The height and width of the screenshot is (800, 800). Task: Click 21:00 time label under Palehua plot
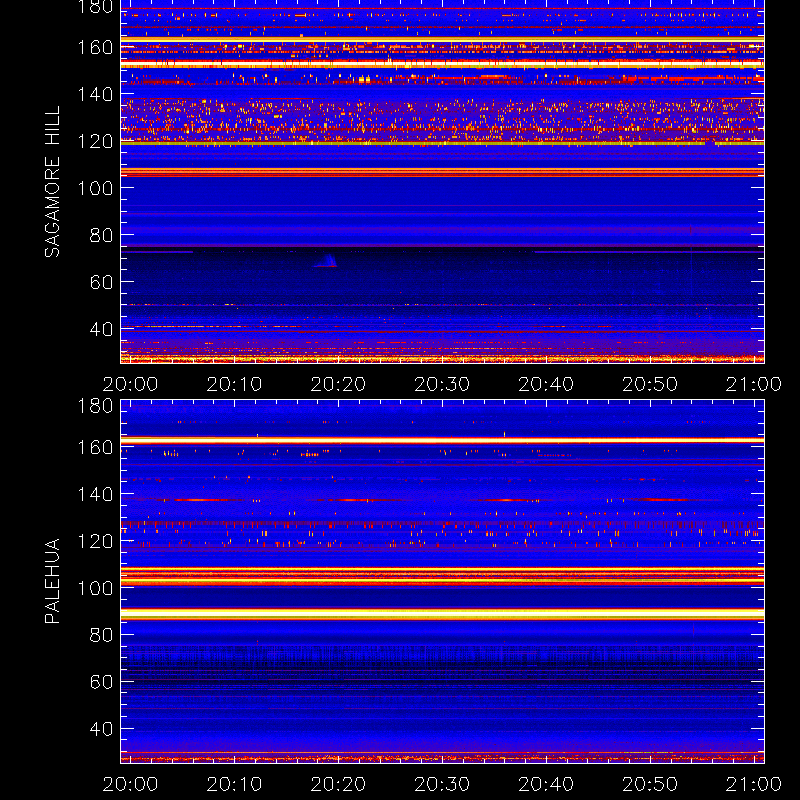click(x=754, y=784)
